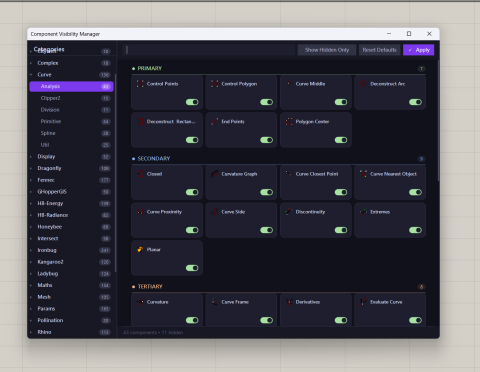Click the Apply button
Screen dimensions: 480x372
pos(419,50)
